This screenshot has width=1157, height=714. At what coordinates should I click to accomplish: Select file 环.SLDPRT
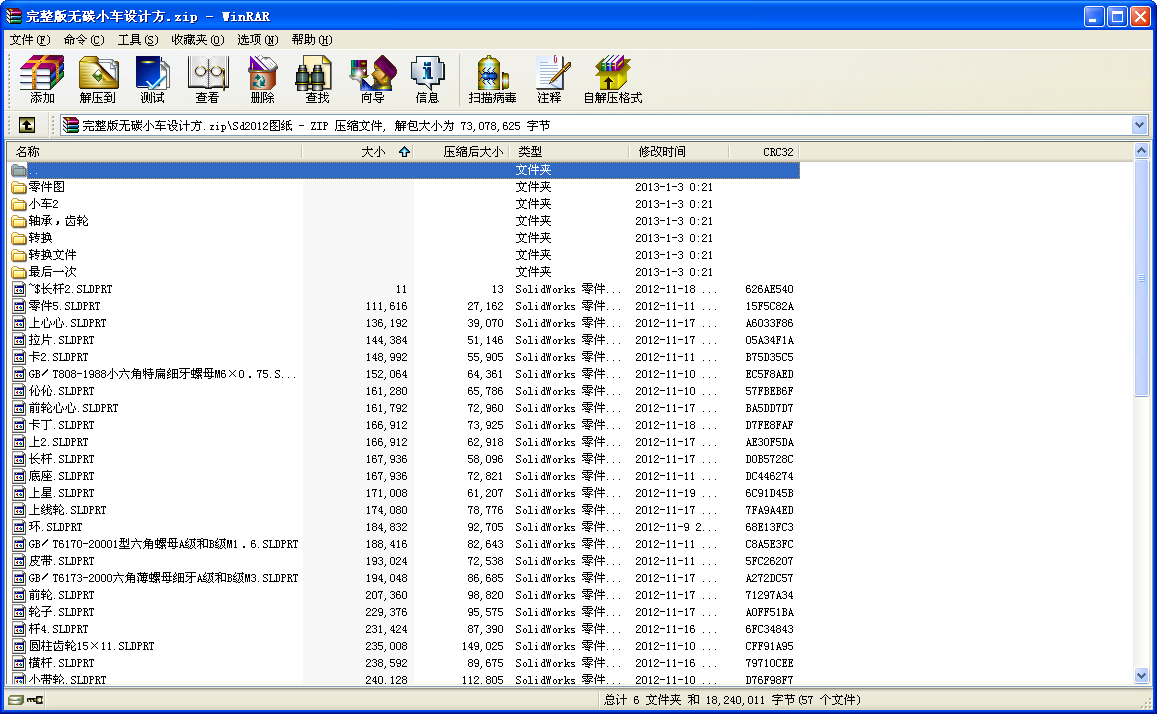[x=404, y=527]
